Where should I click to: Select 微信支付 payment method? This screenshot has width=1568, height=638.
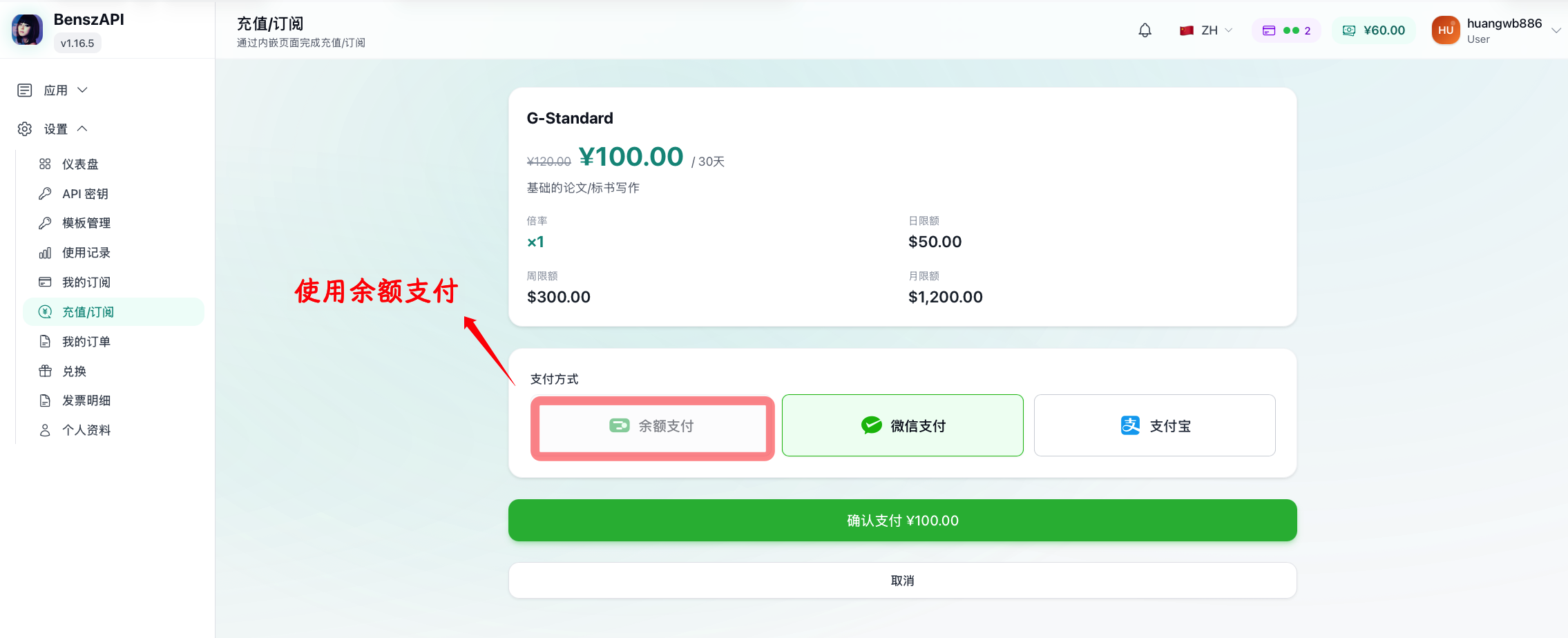[x=903, y=426]
